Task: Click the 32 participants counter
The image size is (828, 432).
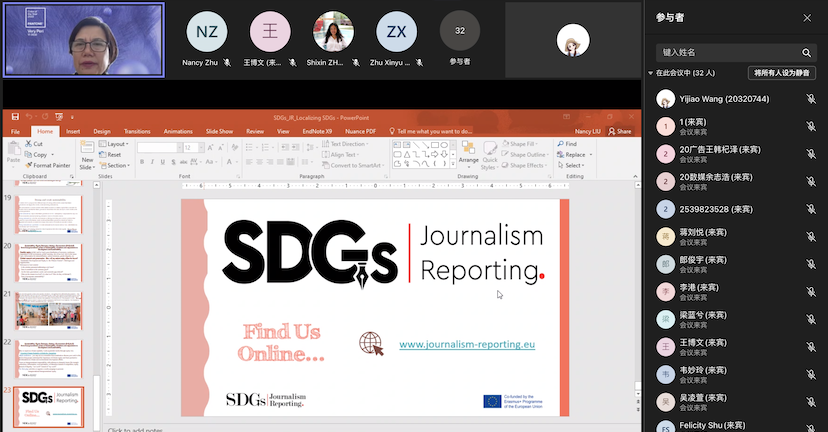Action: (460, 31)
